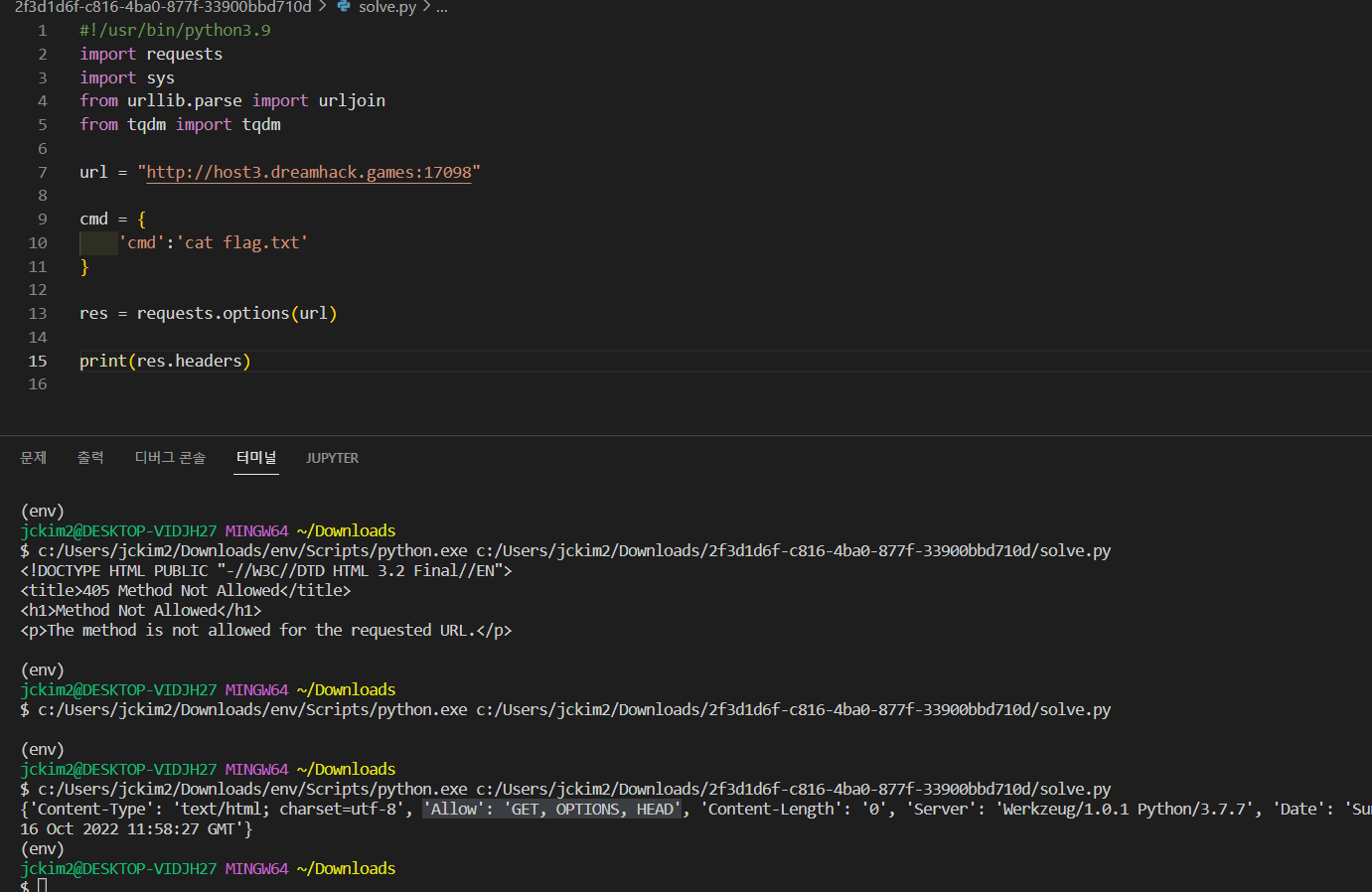
Task: Click the terminal '405 Method Not Allowed' title line
Action: [186, 591]
